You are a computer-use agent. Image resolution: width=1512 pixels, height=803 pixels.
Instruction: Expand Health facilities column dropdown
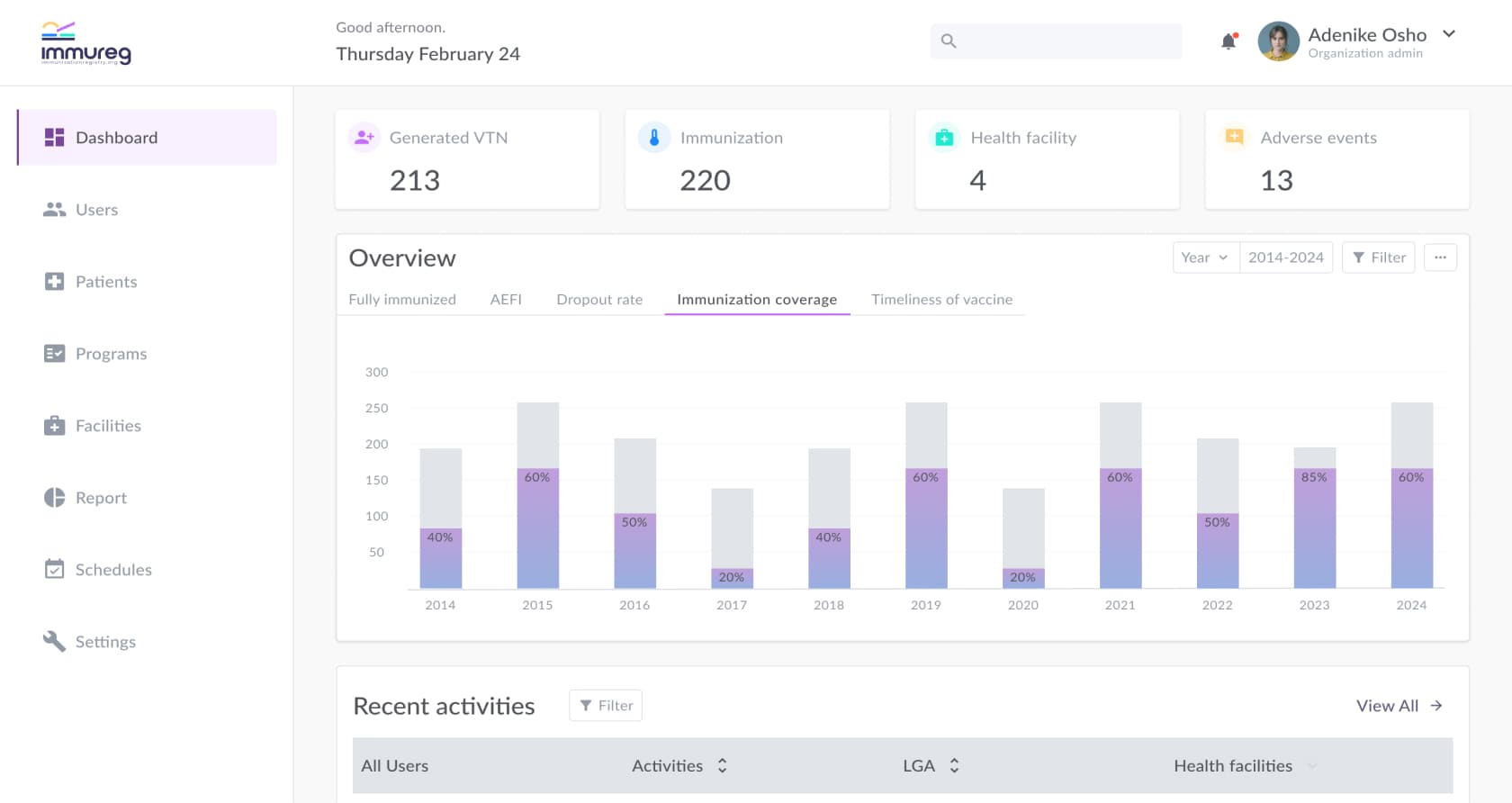pyautogui.click(x=1312, y=766)
